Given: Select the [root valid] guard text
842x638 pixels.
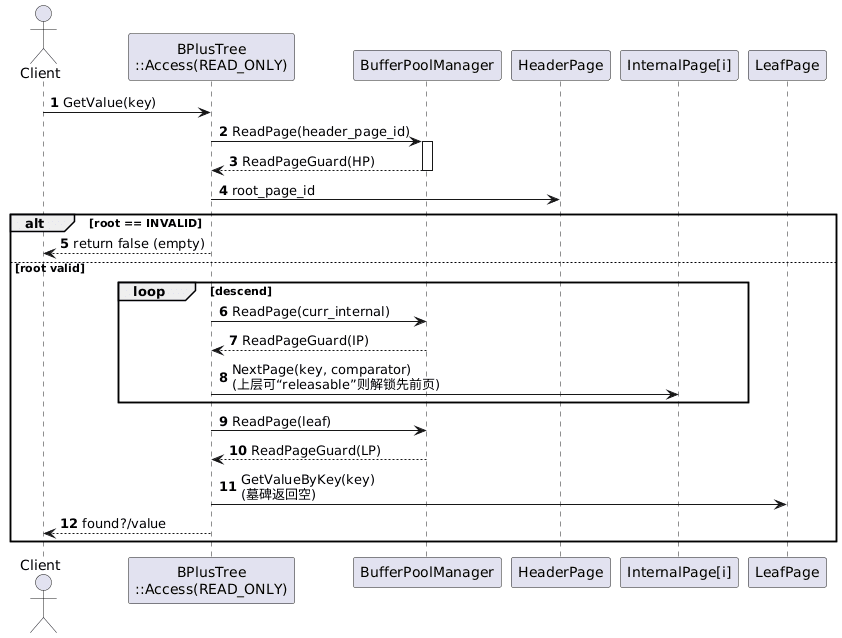Looking at the screenshot, I should 49,268.
